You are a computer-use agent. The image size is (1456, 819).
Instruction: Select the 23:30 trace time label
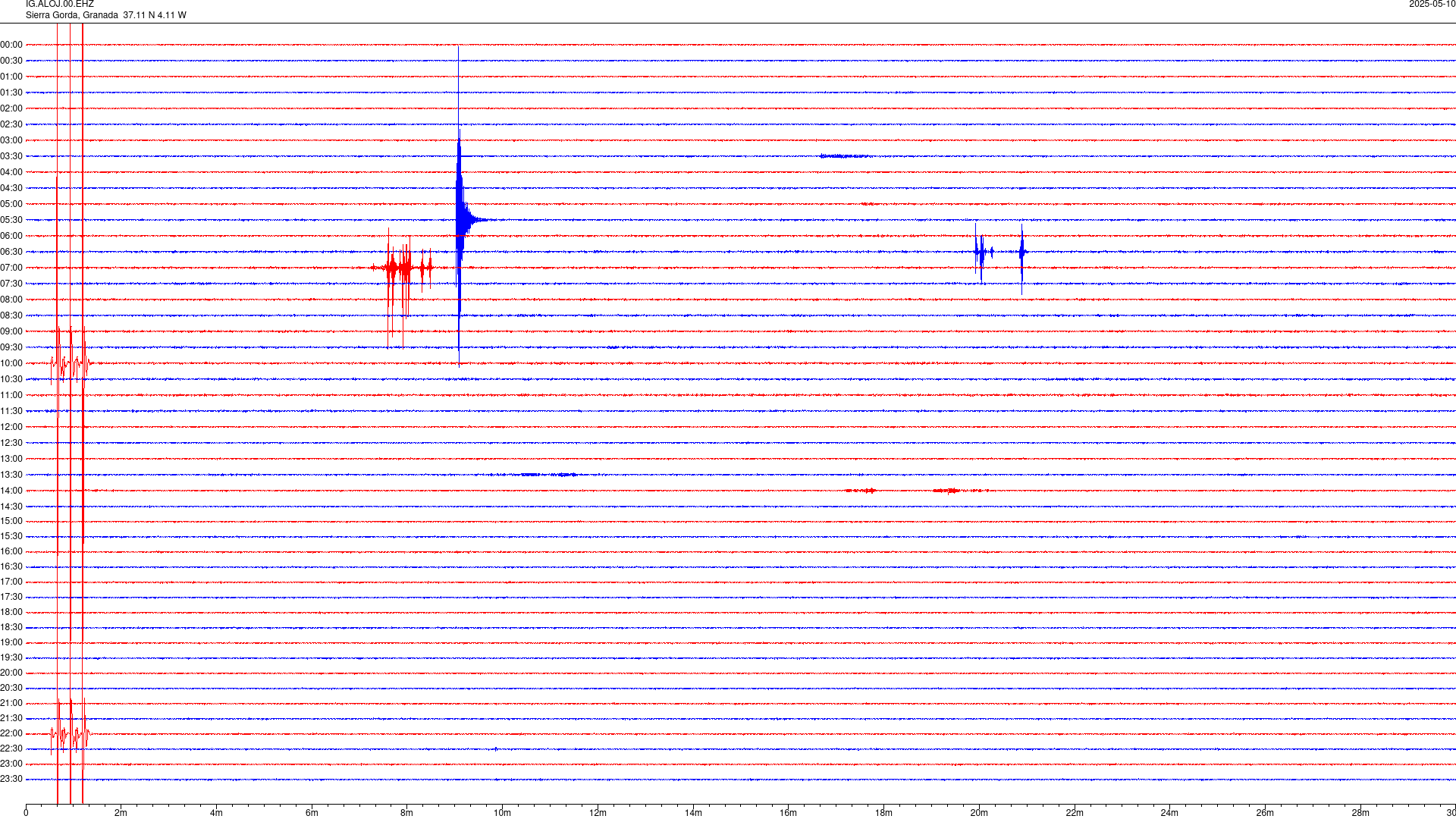tap(11, 779)
